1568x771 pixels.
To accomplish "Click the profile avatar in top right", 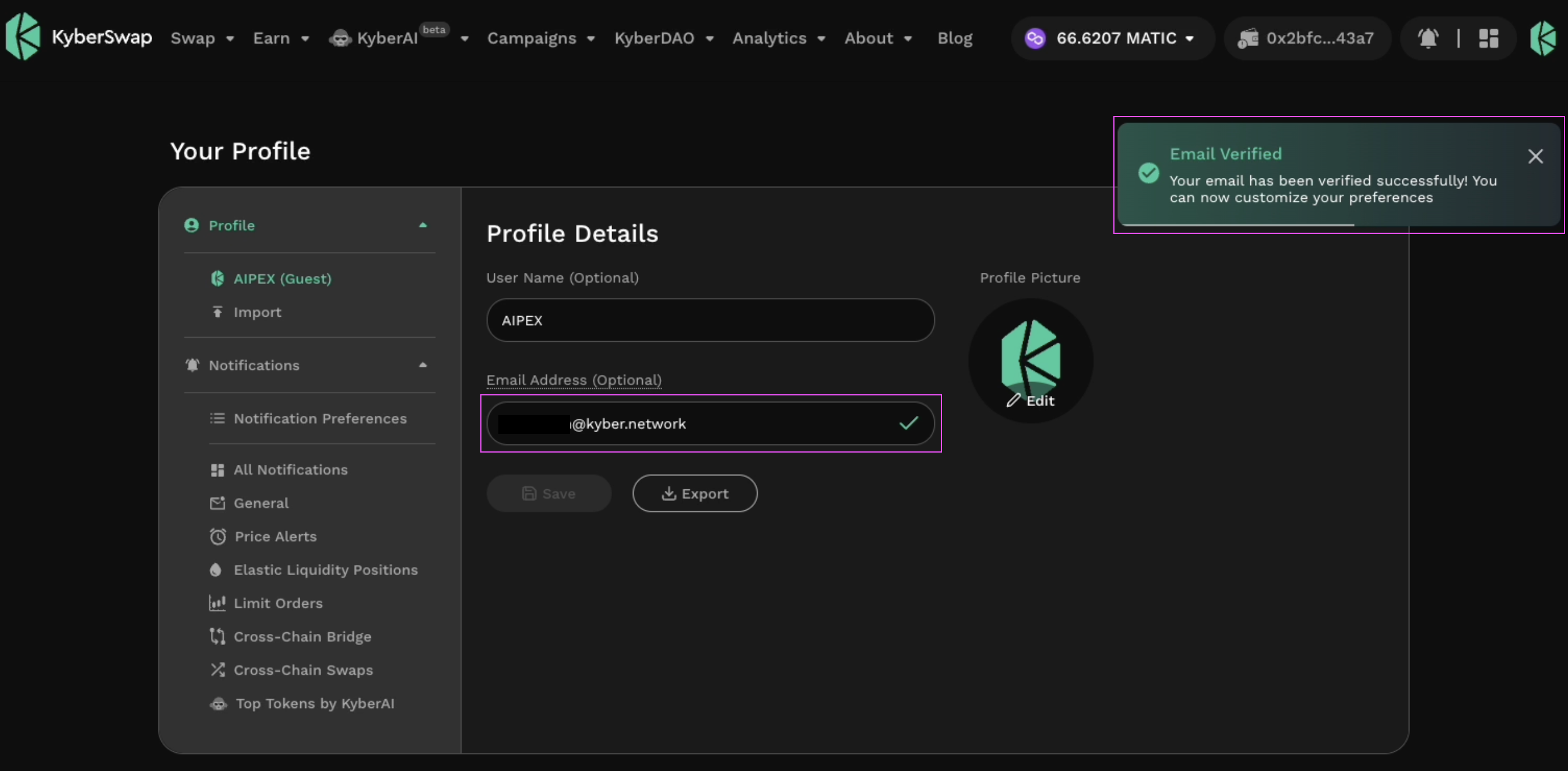I will pyautogui.click(x=1542, y=38).
